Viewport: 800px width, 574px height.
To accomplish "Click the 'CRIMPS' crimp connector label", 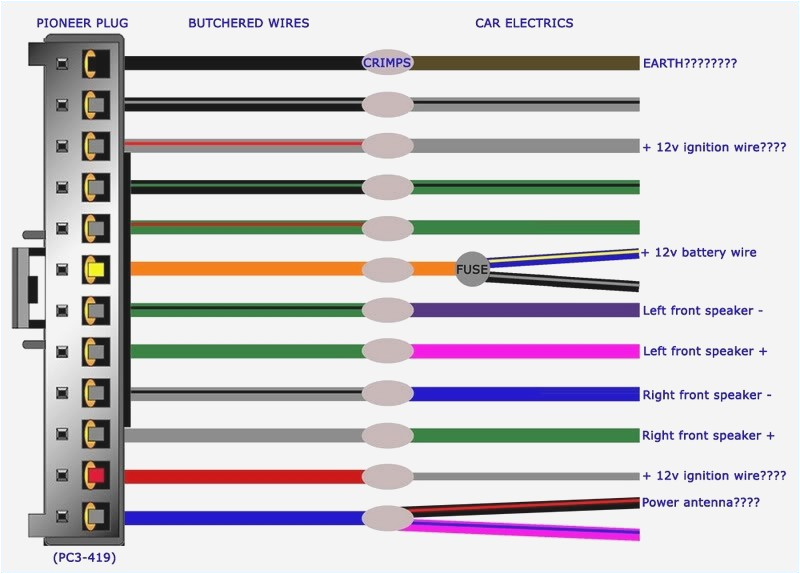I will 387,63.
